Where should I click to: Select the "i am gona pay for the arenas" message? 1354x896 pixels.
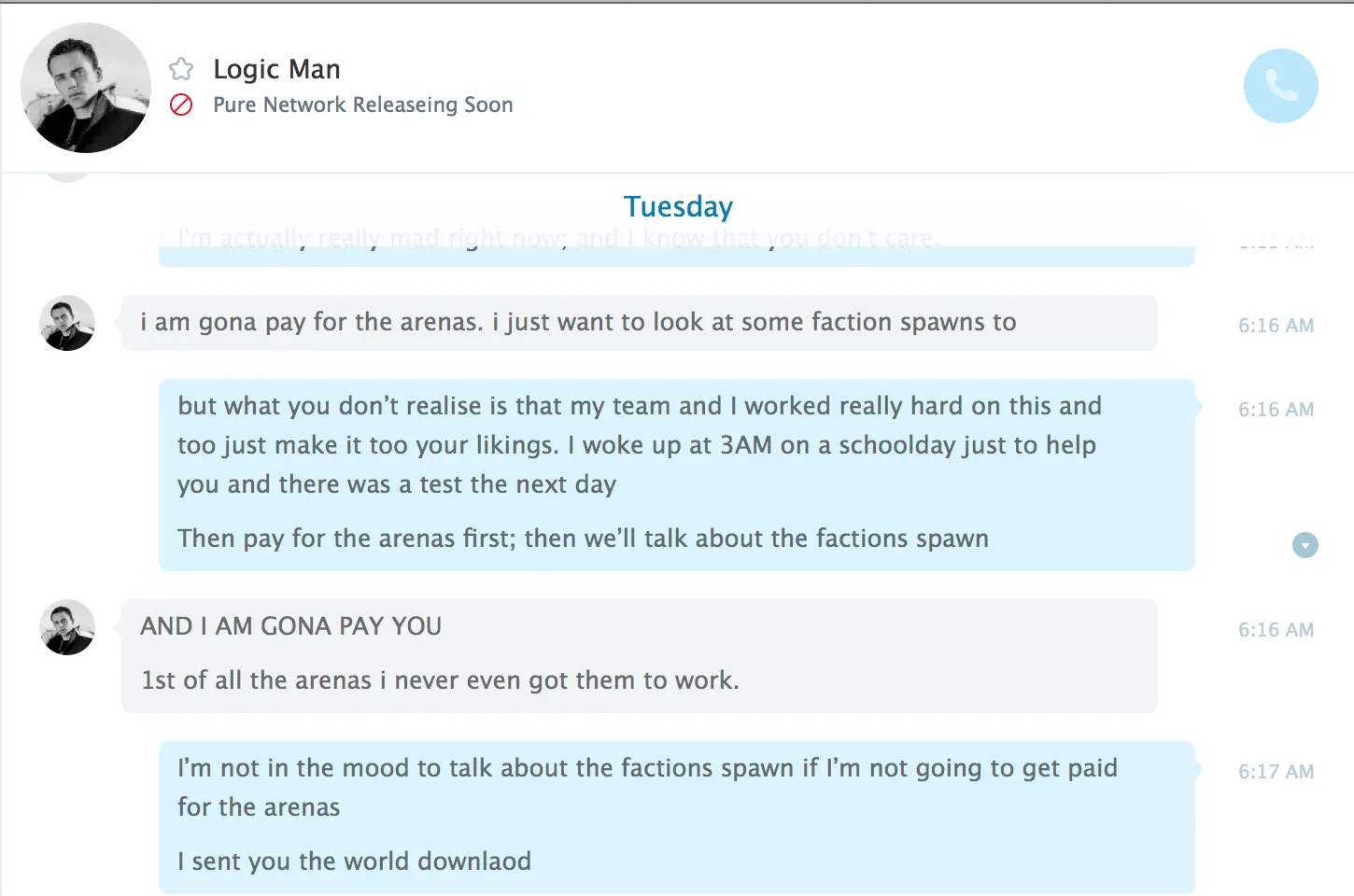(x=577, y=322)
